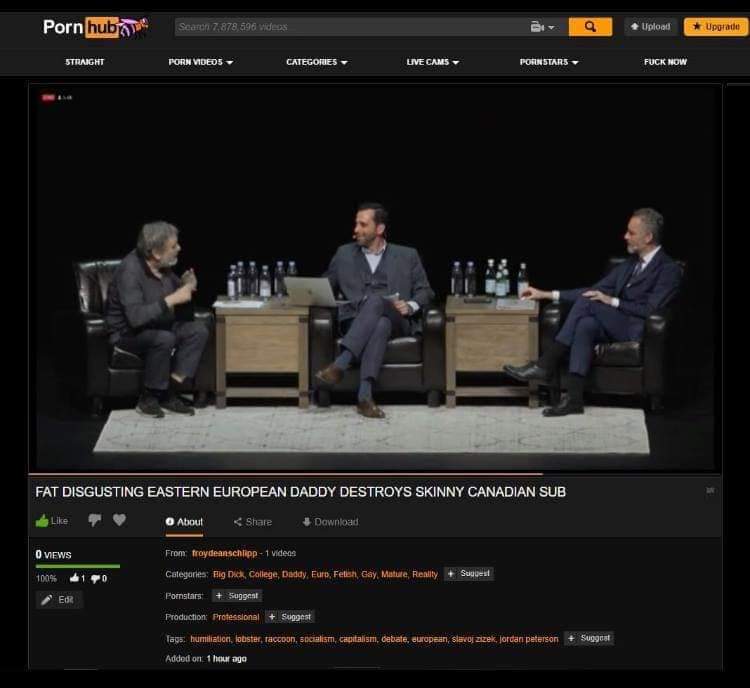Click in the video search field
The image size is (750, 688).
coord(352,27)
